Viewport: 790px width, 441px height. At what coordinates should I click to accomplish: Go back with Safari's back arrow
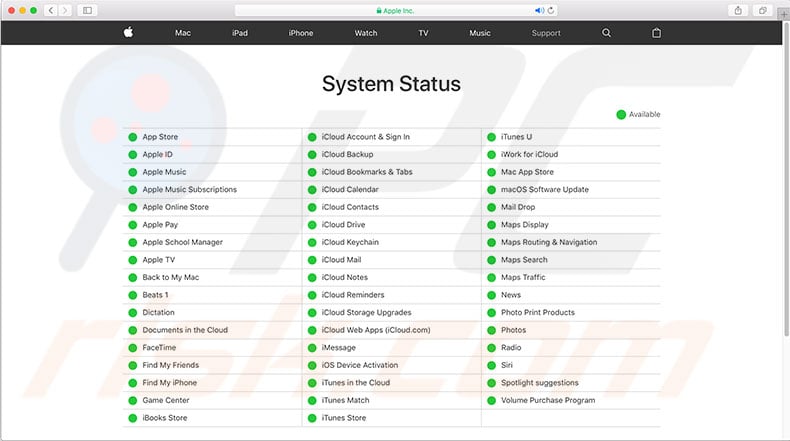click(50, 10)
